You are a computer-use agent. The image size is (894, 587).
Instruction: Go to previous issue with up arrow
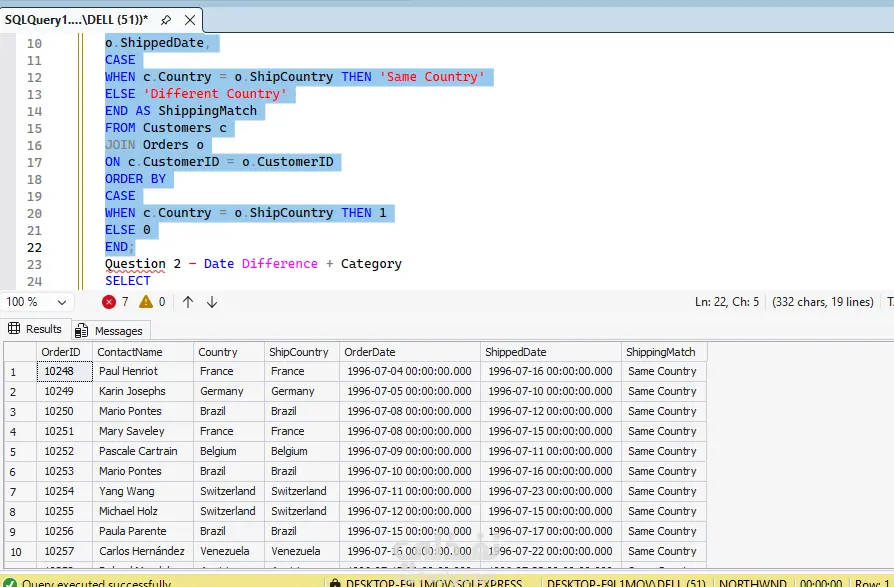tap(188, 302)
